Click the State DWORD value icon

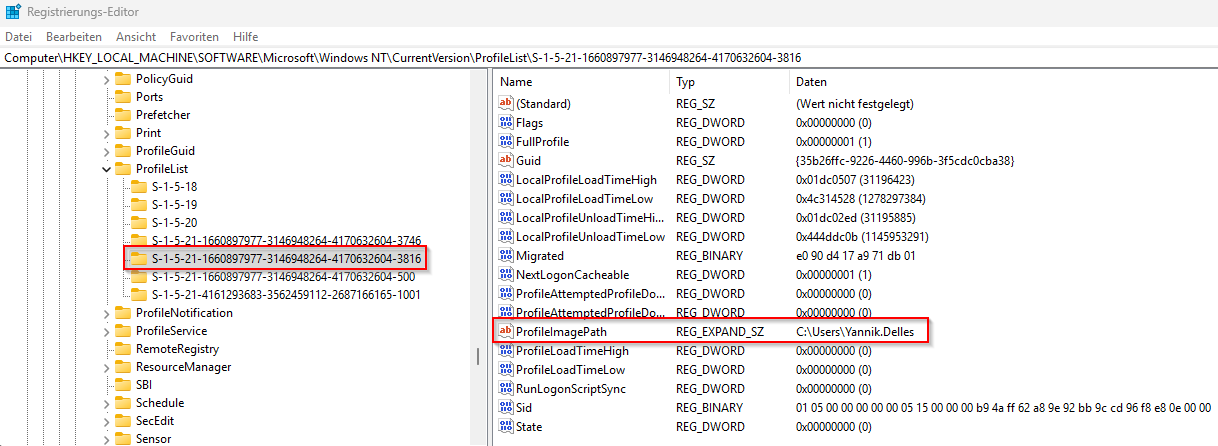tap(505, 427)
